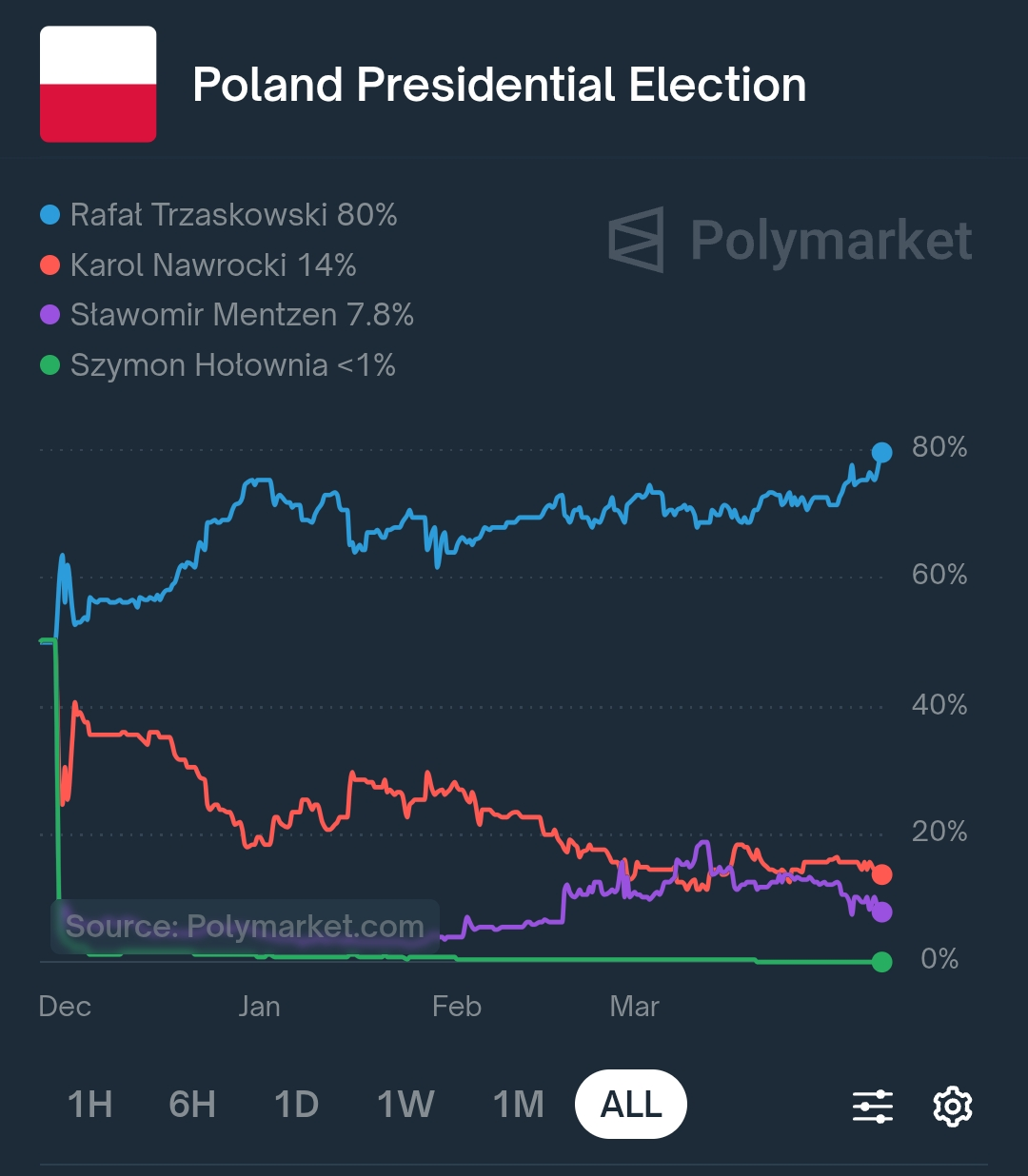Click the Poland Presidential Election title
This screenshot has height=1176, width=1028.
pyautogui.click(x=499, y=85)
